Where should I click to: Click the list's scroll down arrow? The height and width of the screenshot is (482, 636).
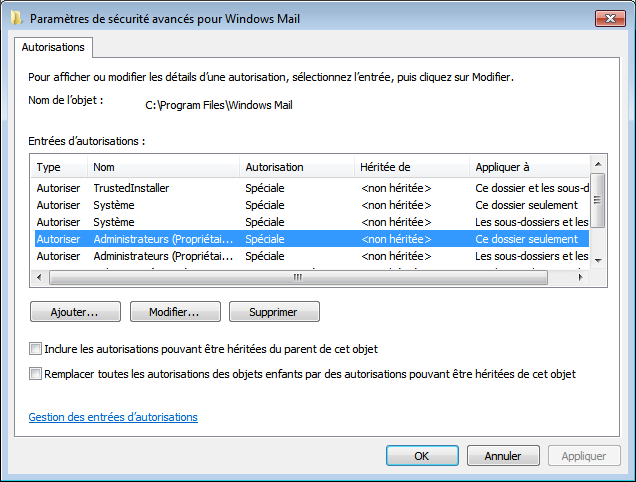click(598, 261)
